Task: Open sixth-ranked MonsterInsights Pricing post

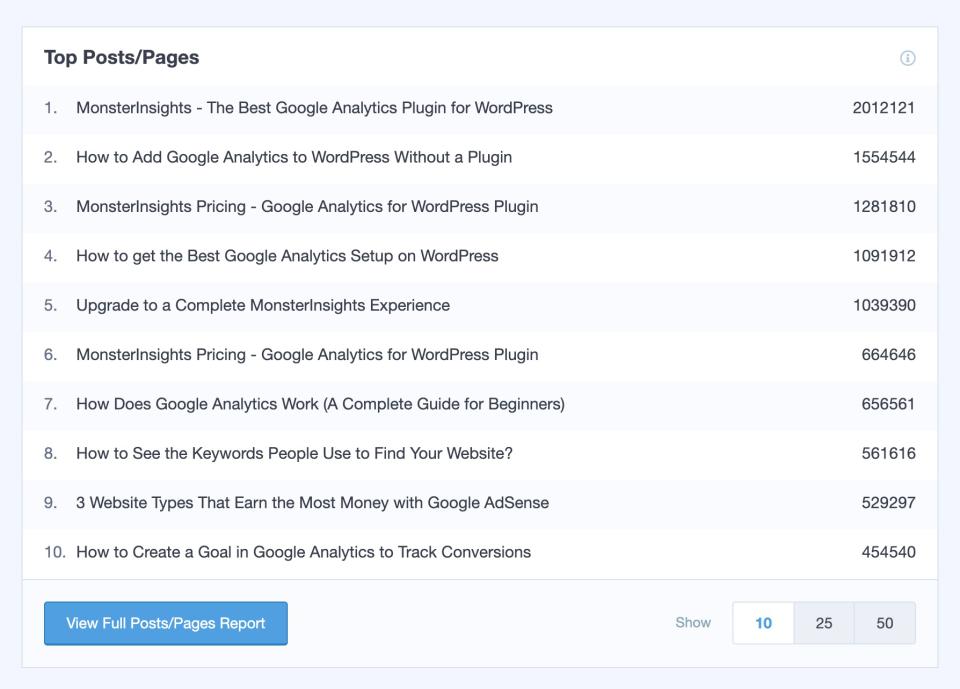Action: point(307,355)
